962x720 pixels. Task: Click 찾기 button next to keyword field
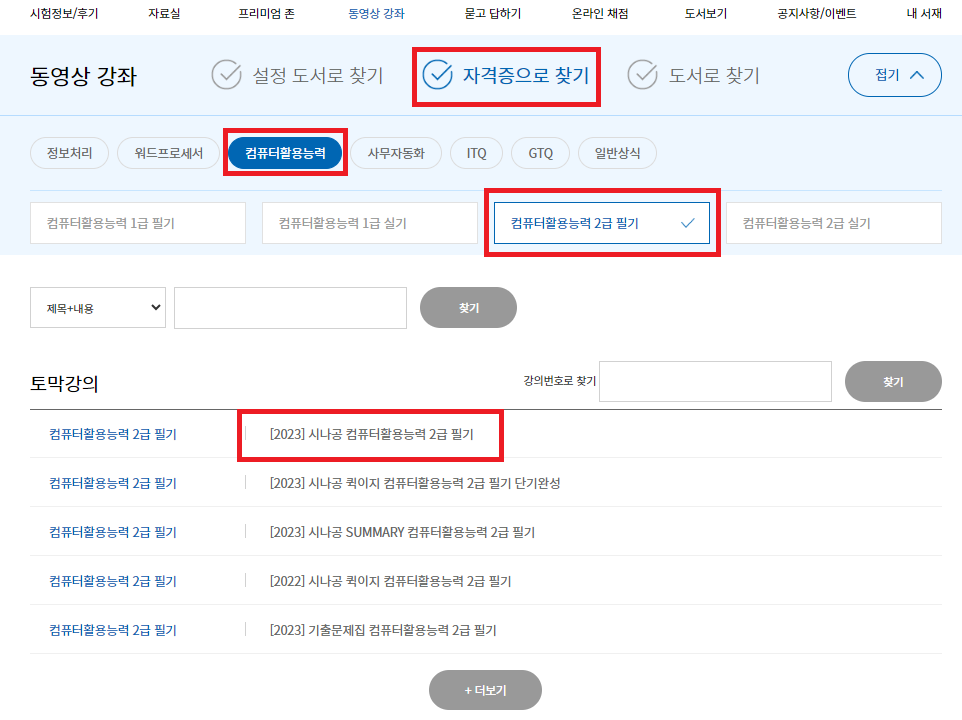[x=468, y=308]
